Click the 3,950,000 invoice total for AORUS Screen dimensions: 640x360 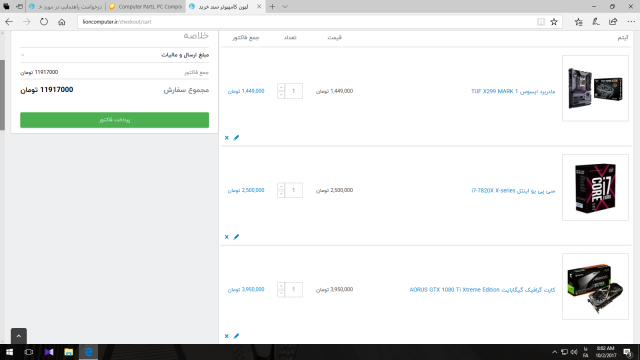[x=246, y=290]
